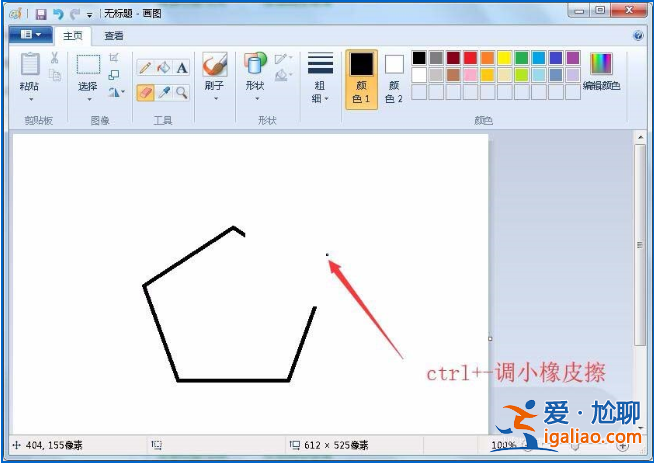Open Paint help question mark icon
The width and height of the screenshot is (654, 464).
(638, 35)
